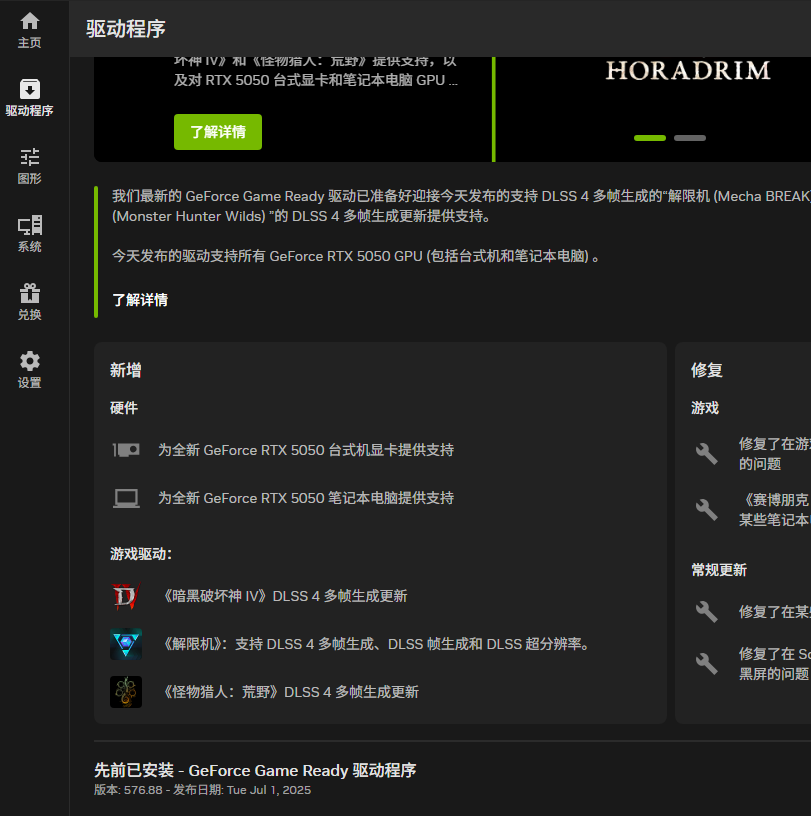
Task: Click the Mecha BREAK 解限机 game icon
Action: point(126,644)
